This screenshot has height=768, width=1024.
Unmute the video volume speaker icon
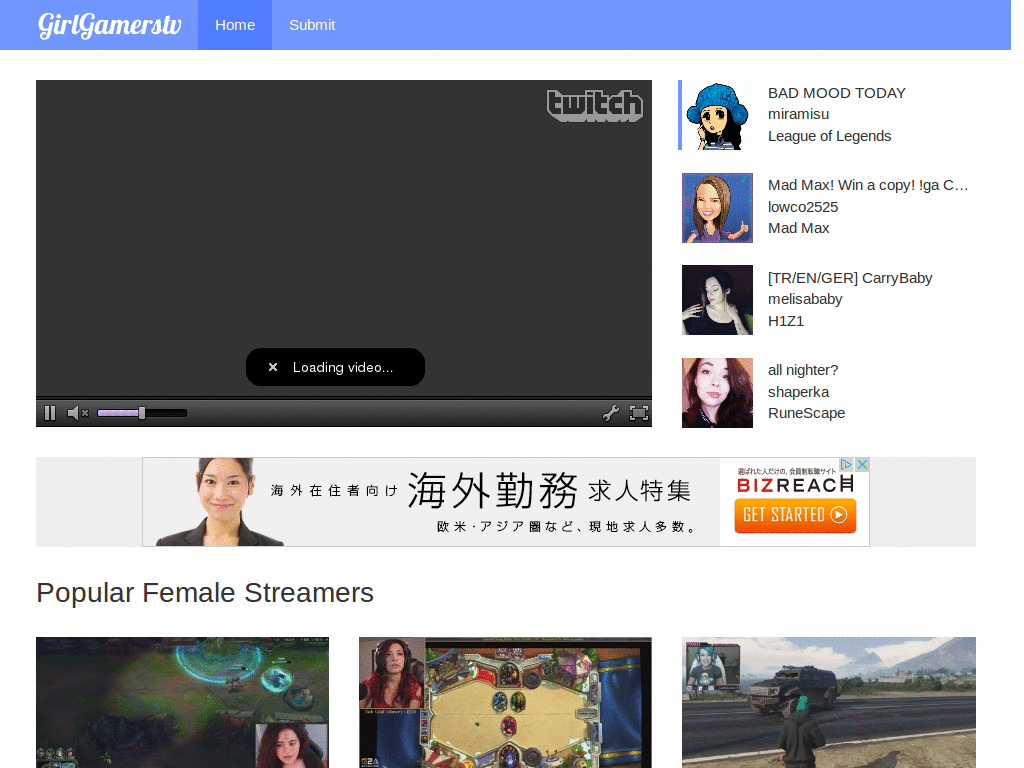[78, 413]
